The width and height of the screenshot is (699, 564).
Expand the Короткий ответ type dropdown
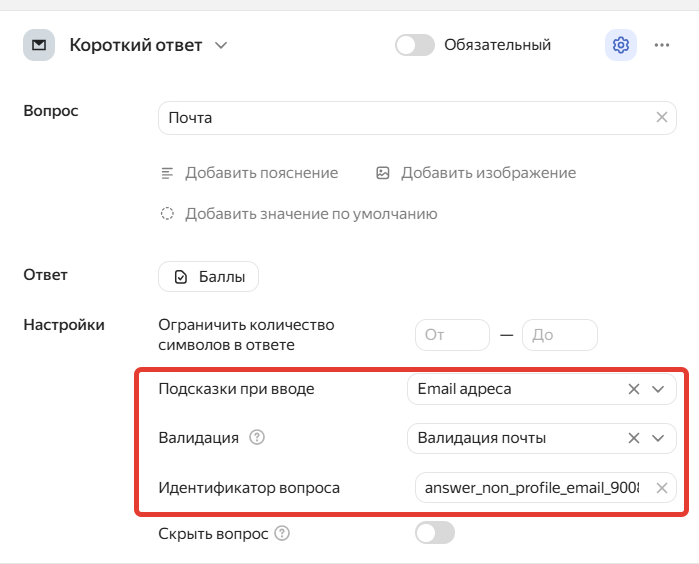tap(221, 45)
